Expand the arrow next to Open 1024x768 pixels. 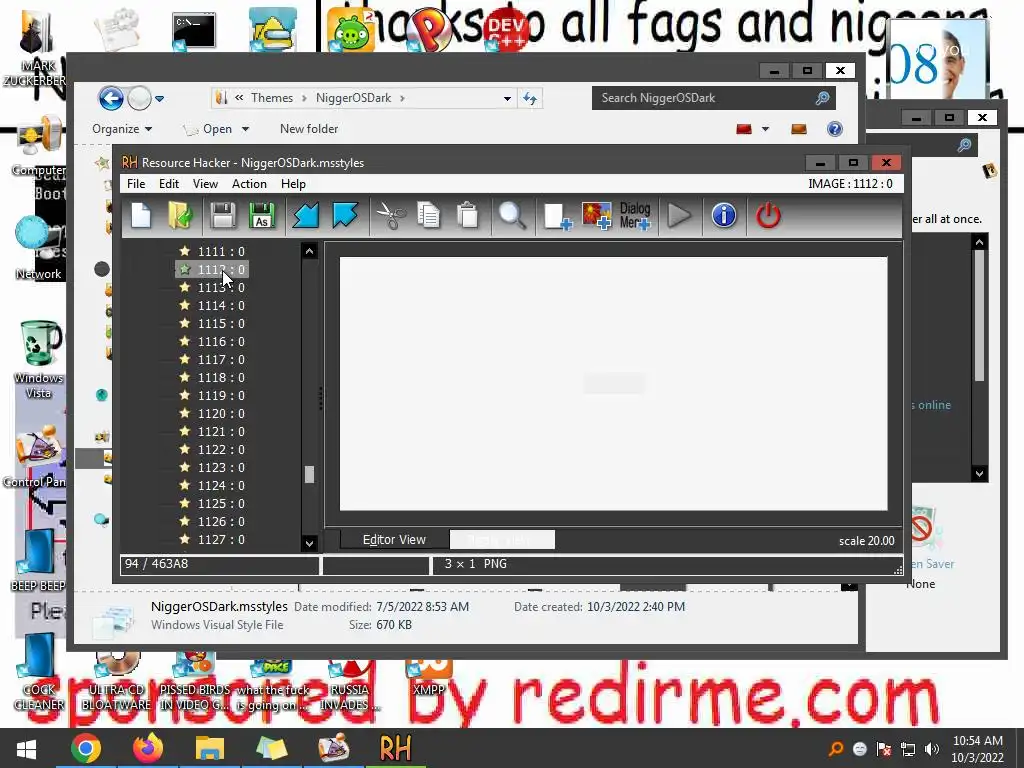pos(246,129)
